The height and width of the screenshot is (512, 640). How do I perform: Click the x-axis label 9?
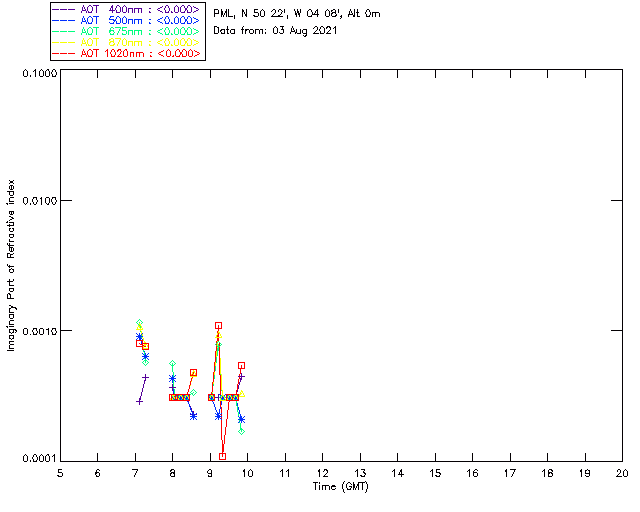pyautogui.click(x=210, y=473)
